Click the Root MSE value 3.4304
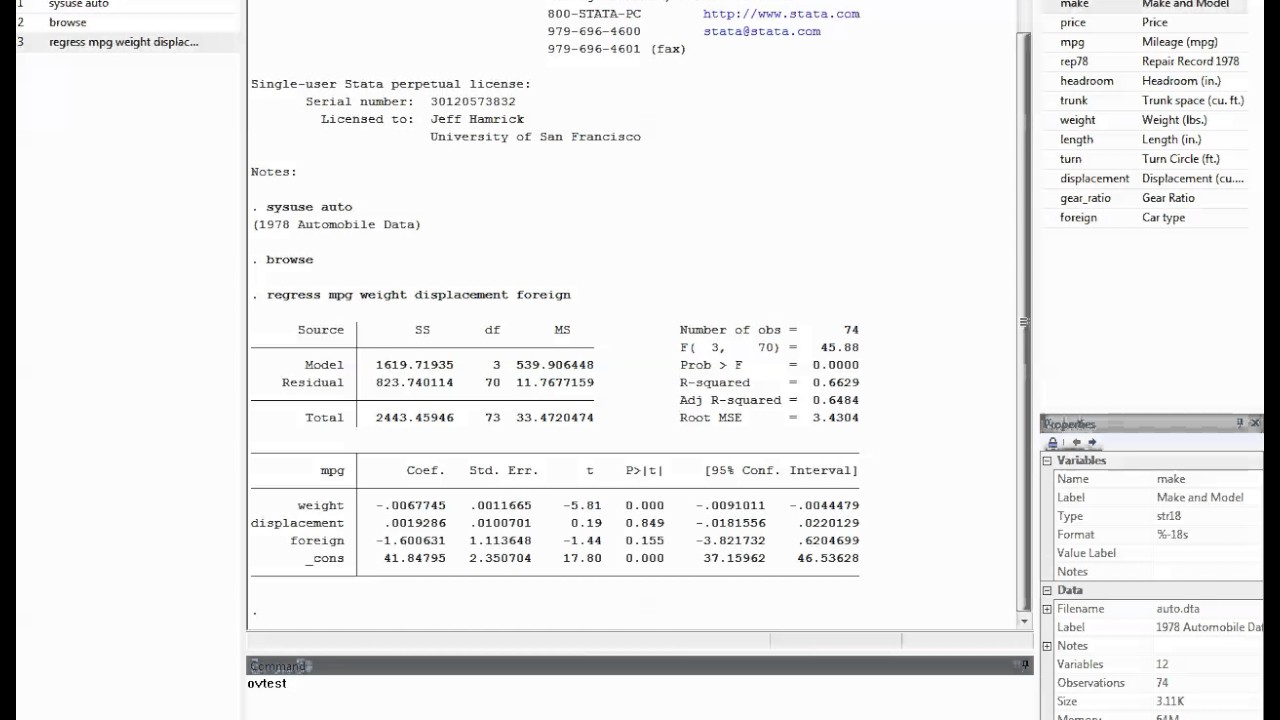1280x720 pixels. tap(834, 418)
